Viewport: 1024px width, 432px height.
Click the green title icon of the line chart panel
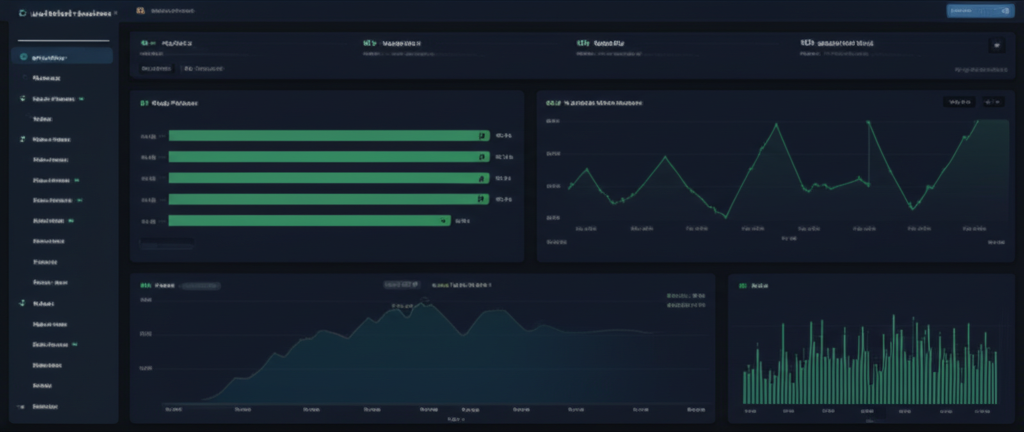pyautogui.click(x=549, y=102)
